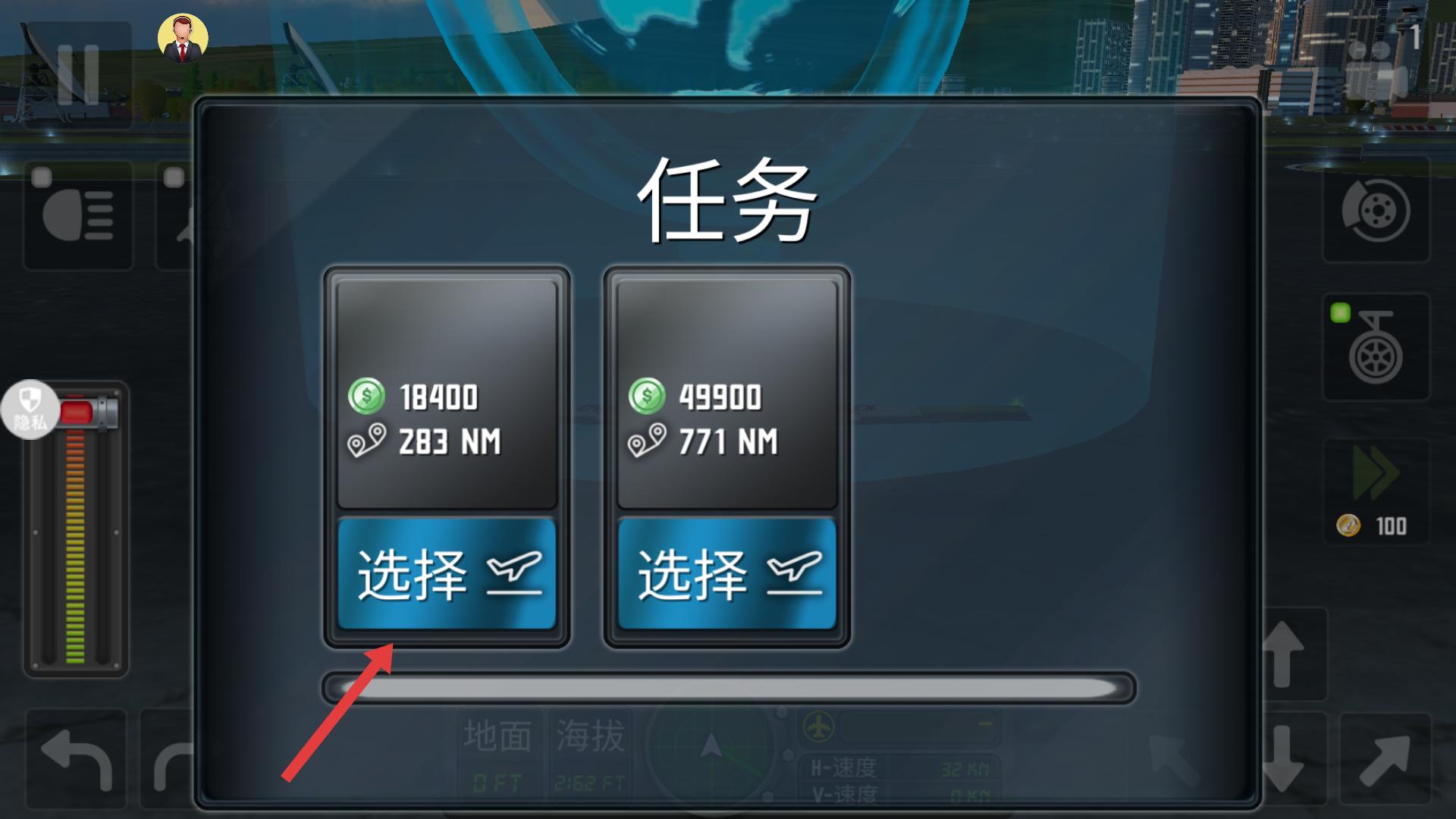Click the mission list horizontal scrollbar
Screen dimensions: 1456x819
pyautogui.click(x=729, y=689)
